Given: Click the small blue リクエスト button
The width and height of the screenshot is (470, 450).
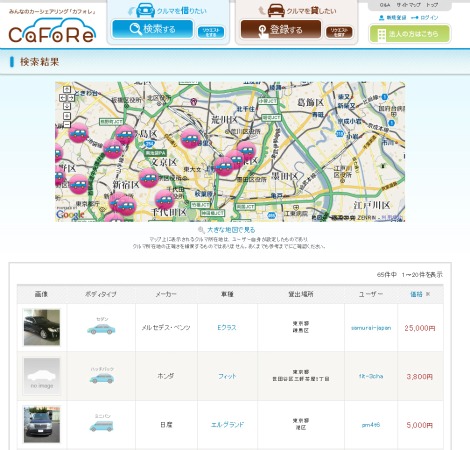Looking at the screenshot, I should (x=211, y=32).
